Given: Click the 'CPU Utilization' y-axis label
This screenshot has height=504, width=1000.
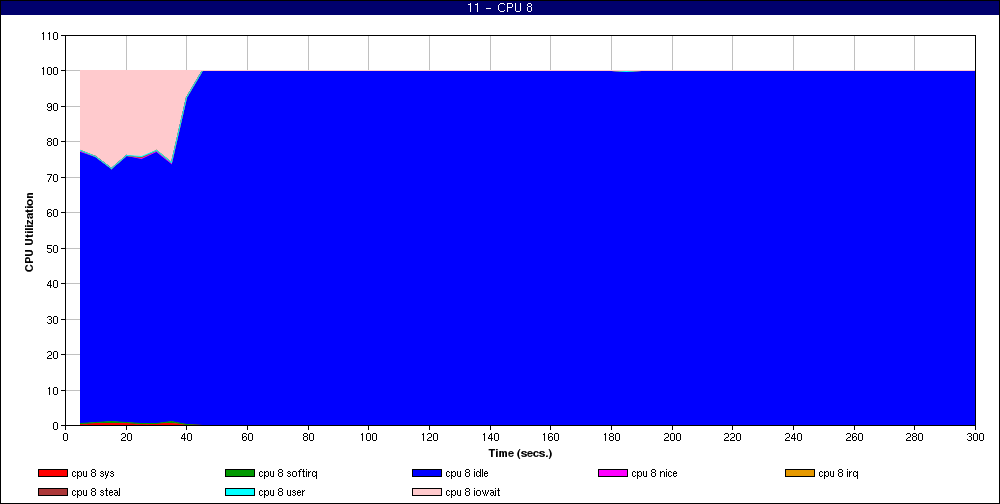Looking at the screenshot, I should coord(29,232).
